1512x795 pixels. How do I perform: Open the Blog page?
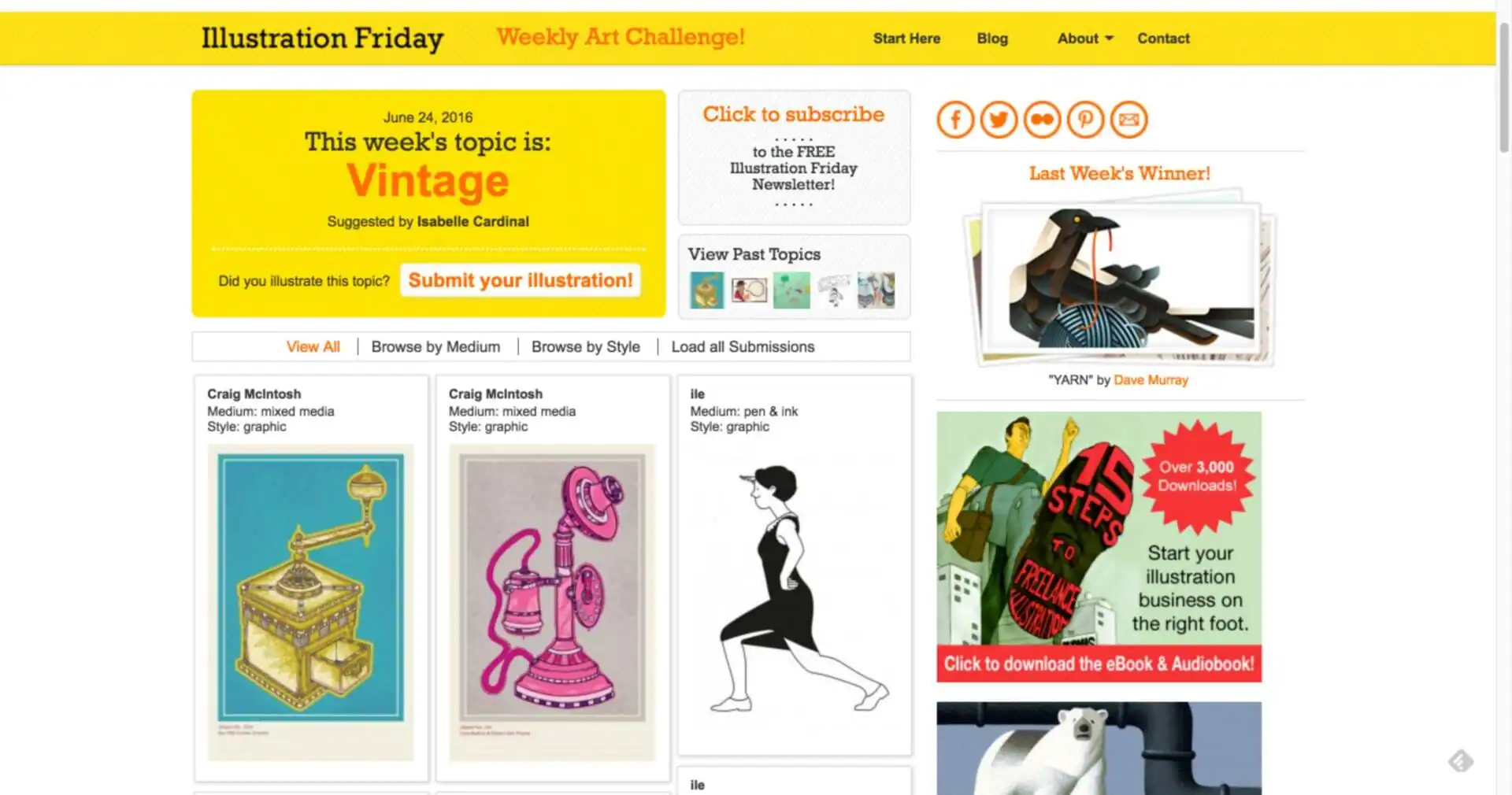(991, 38)
